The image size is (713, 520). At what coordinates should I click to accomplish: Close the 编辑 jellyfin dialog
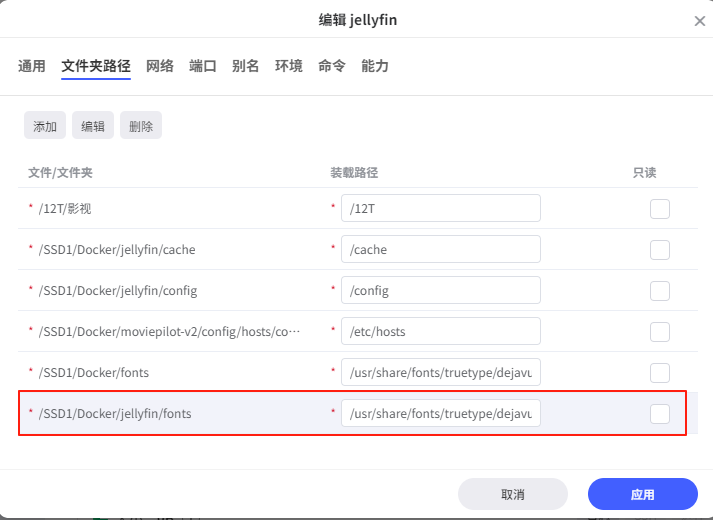click(699, 21)
